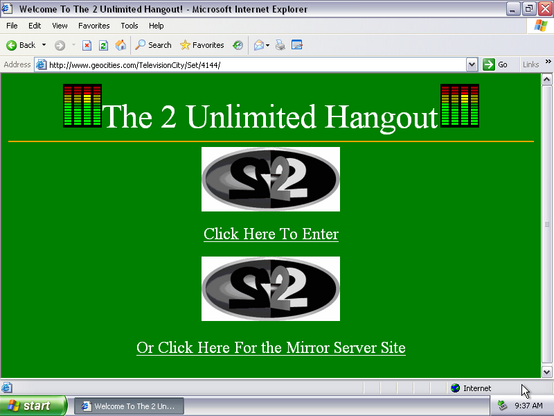Click the upper 2 Unlimited logo image
The width and height of the screenshot is (554, 416).
coord(271,179)
